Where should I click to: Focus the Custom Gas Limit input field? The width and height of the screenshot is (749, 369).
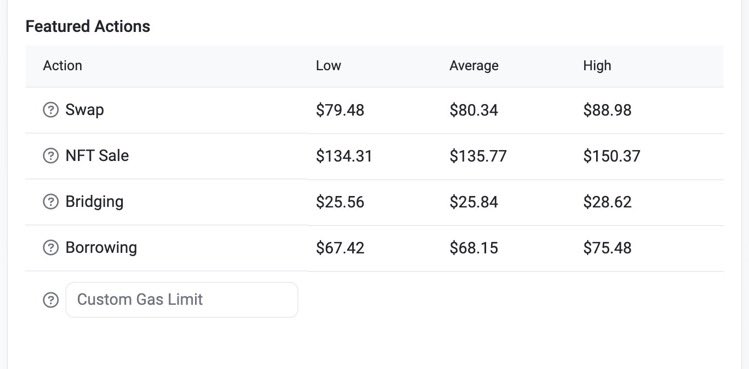pos(182,300)
